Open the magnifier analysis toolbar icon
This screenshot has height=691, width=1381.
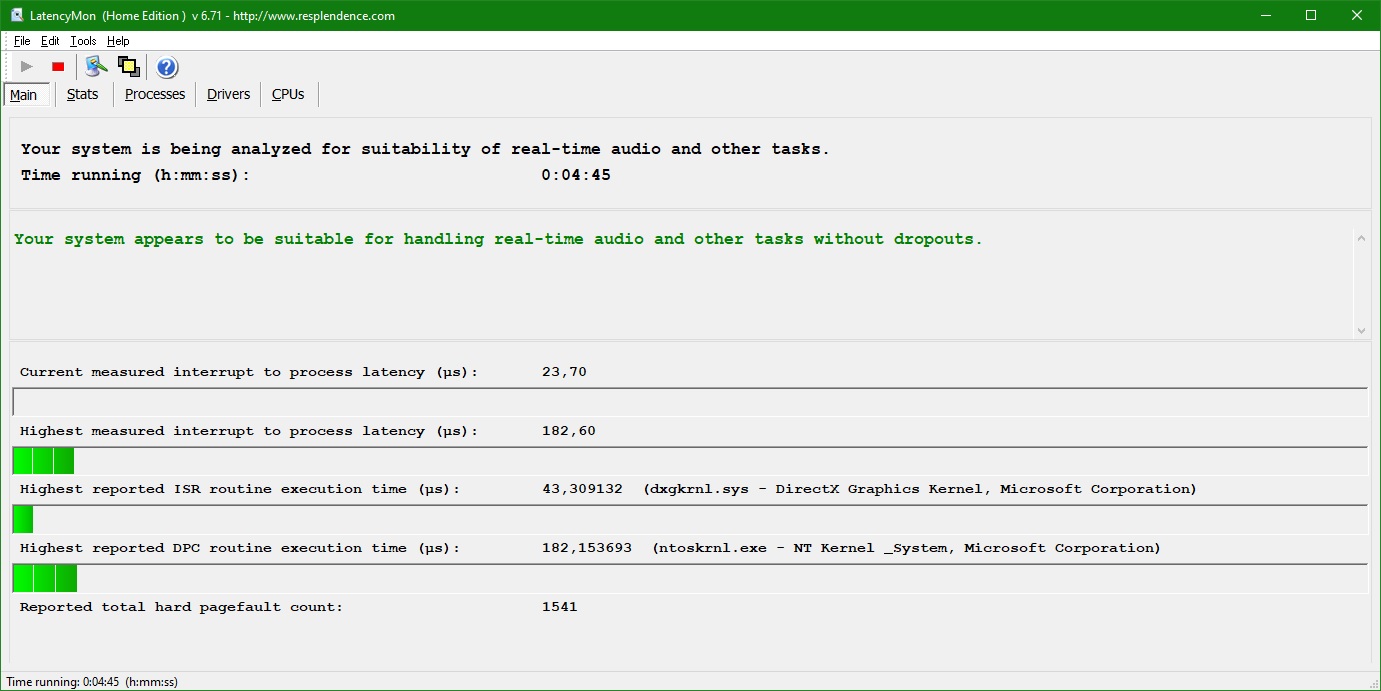pyautogui.click(x=96, y=67)
